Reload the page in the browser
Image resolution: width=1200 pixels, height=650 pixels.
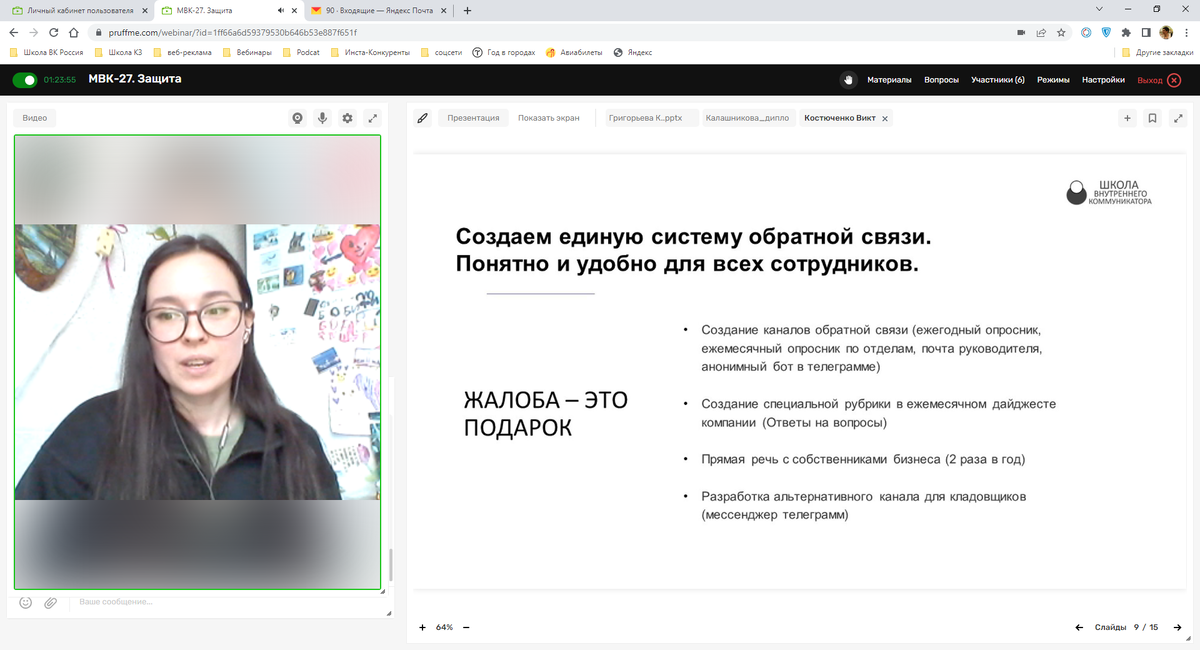pyautogui.click(x=53, y=32)
